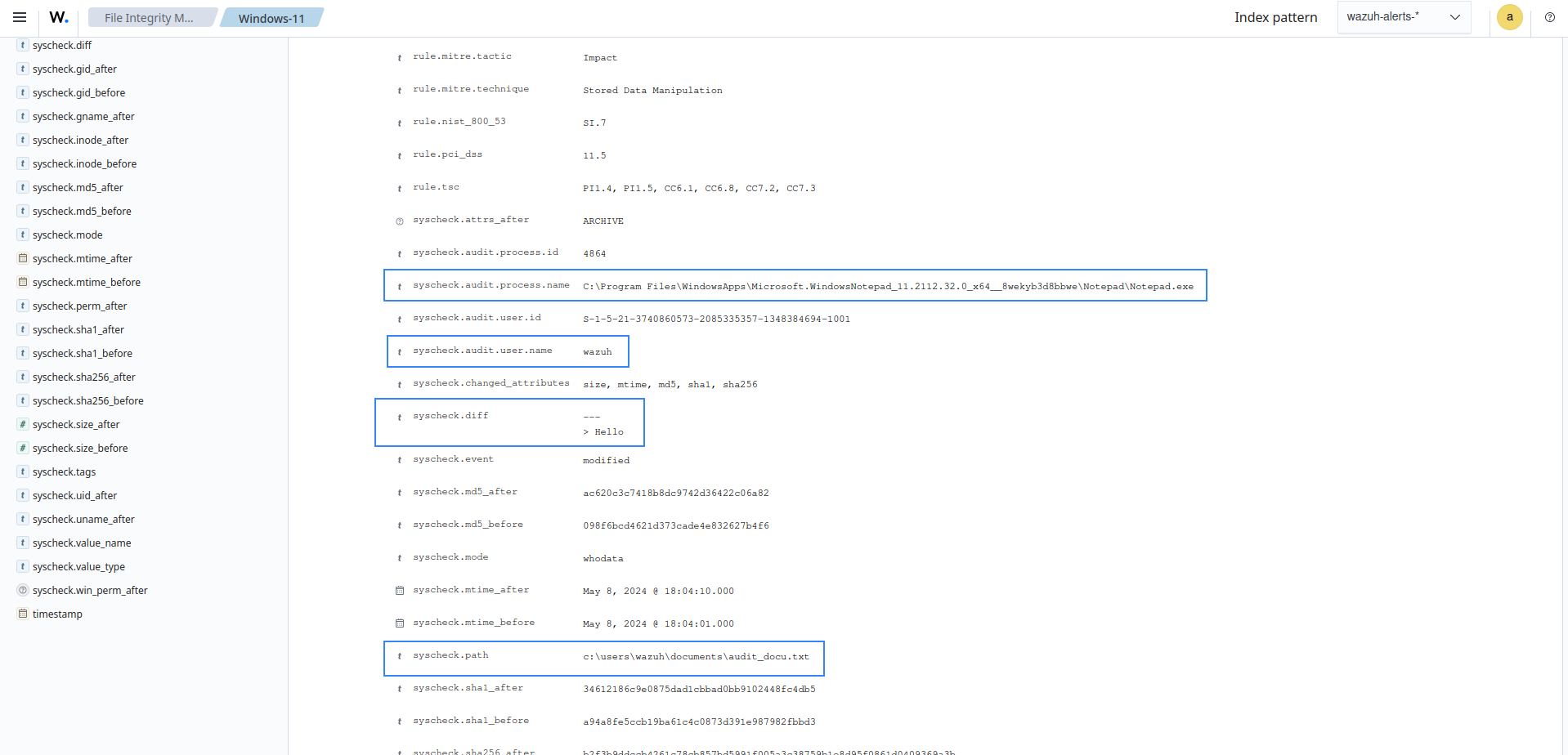Select the Windows-11 breadcrumb tab

point(271,18)
